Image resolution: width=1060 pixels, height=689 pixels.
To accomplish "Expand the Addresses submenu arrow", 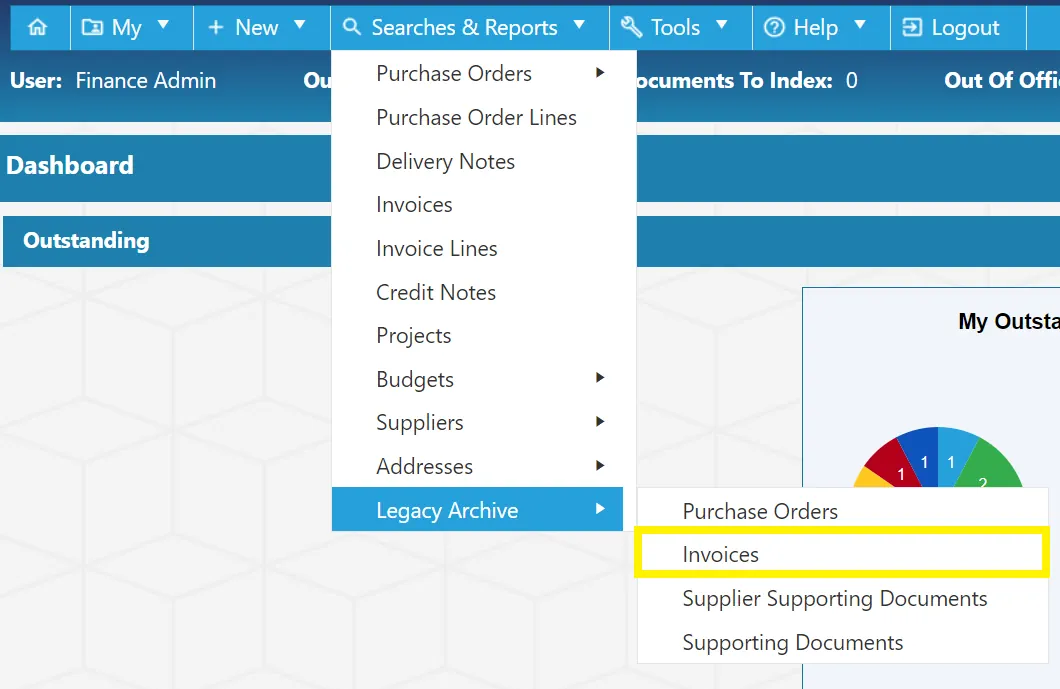I will pos(600,465).
